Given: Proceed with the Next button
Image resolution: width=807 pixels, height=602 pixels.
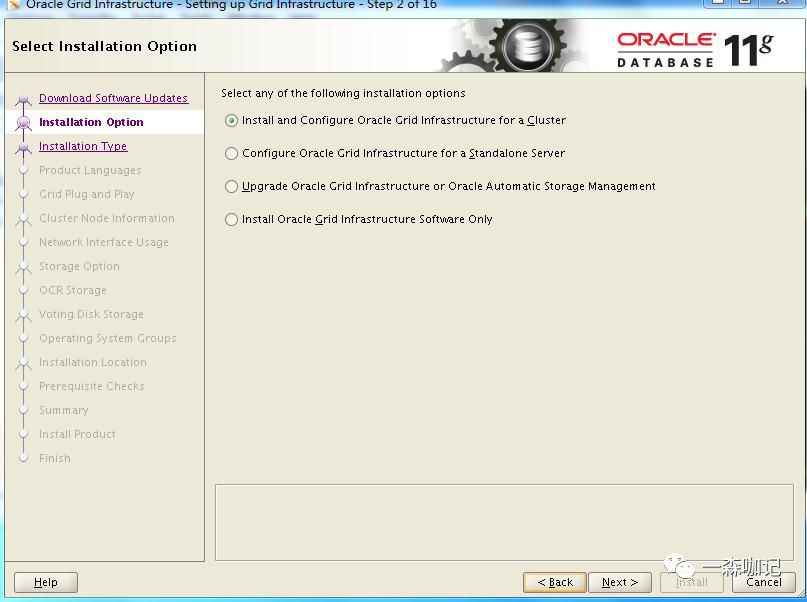Looking at the screenshot, I should tap(620, 582).
